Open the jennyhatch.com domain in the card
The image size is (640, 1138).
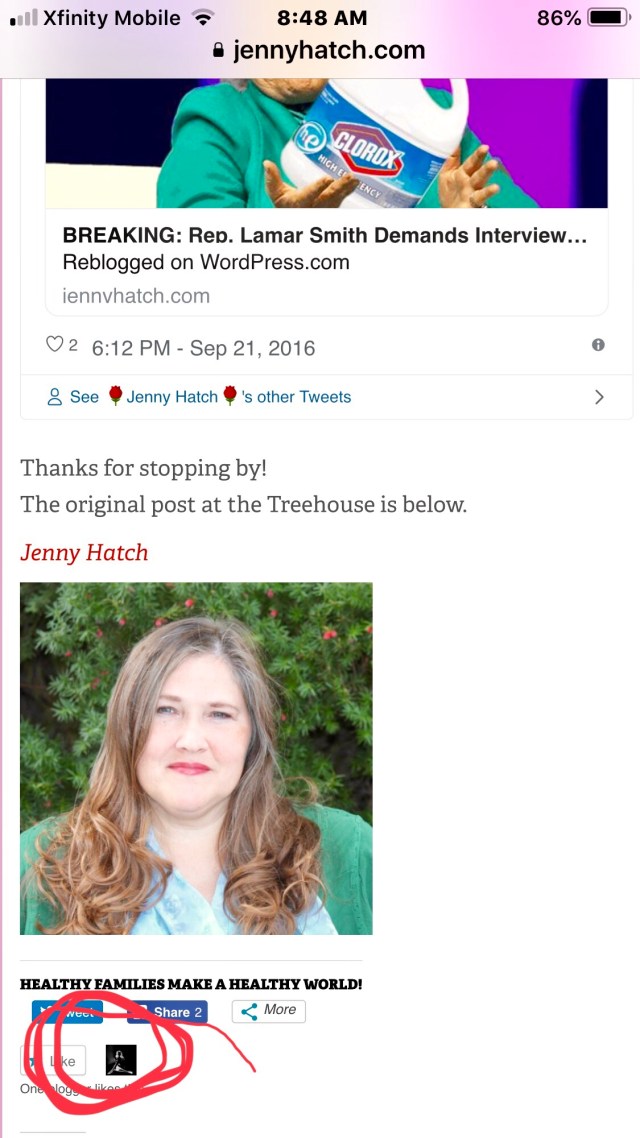point(136,296)
